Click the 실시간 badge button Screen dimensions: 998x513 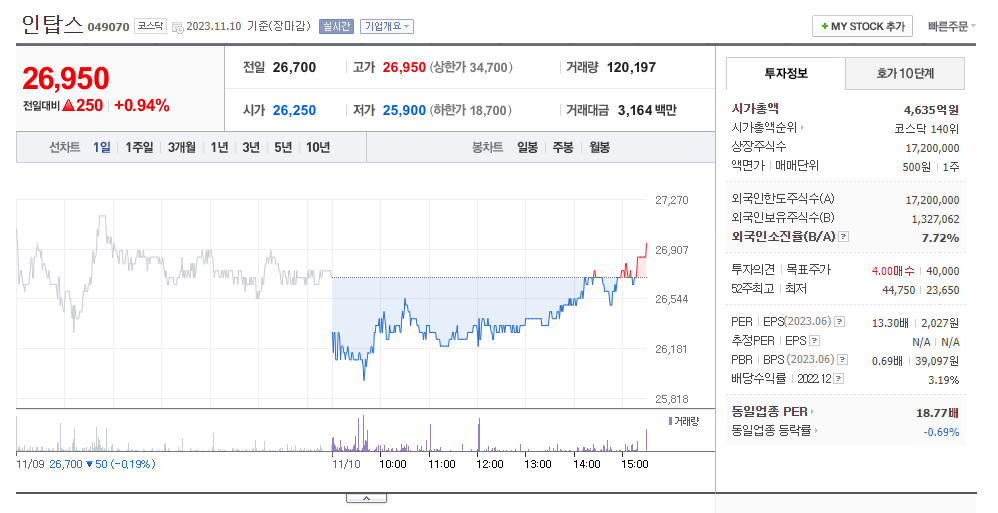point(336,26)
